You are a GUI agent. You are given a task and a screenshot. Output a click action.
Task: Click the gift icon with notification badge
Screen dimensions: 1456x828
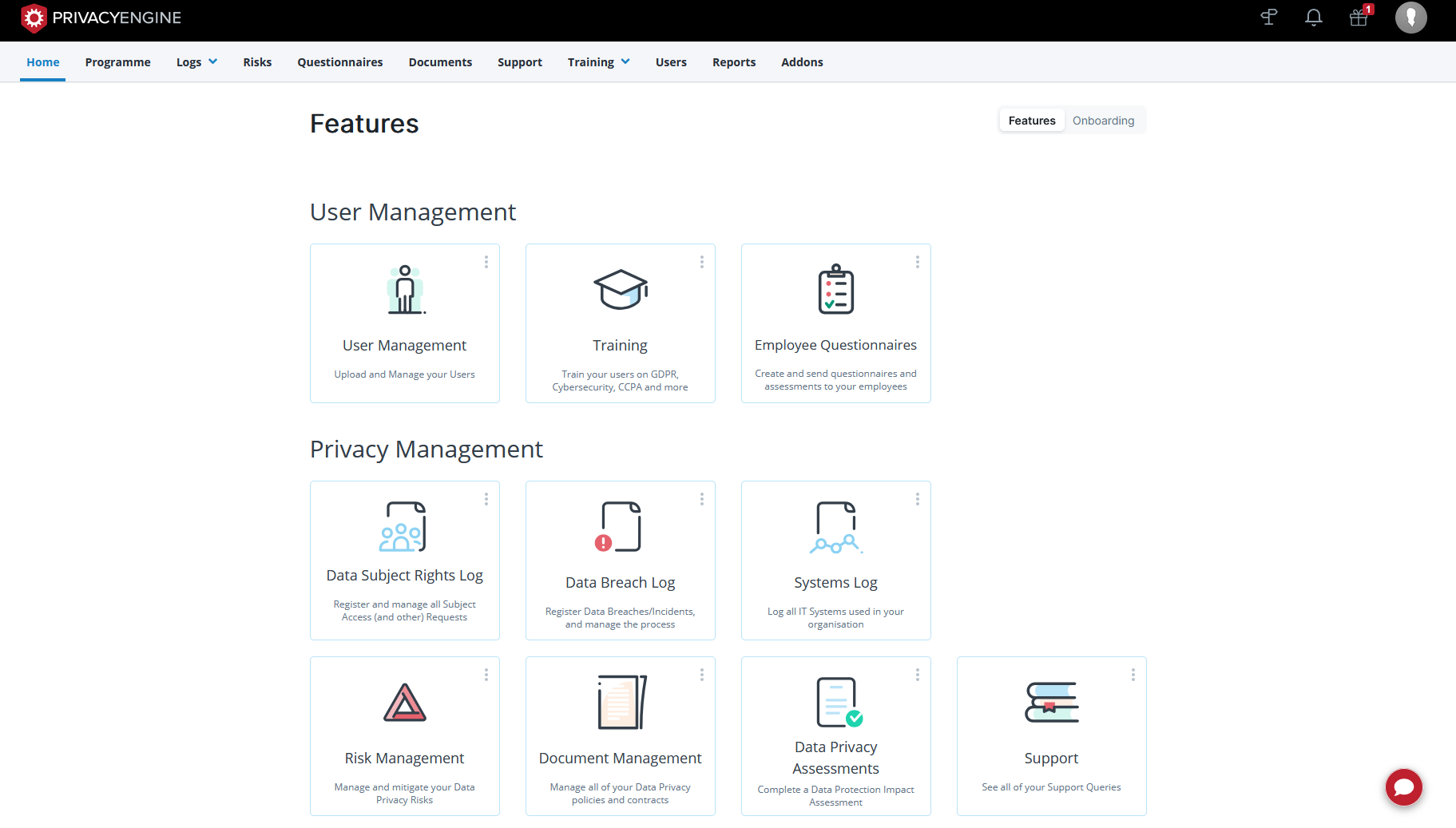pyautogui.click(x=1358, y=18)
